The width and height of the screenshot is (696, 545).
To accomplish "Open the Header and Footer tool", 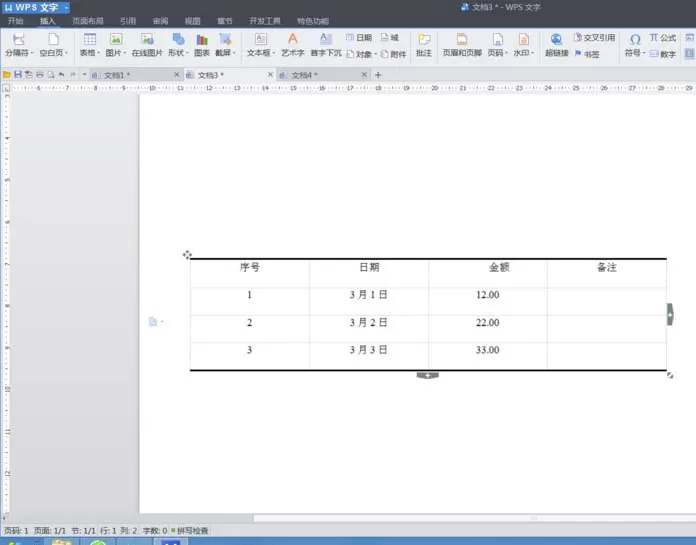I will point(462,45).
